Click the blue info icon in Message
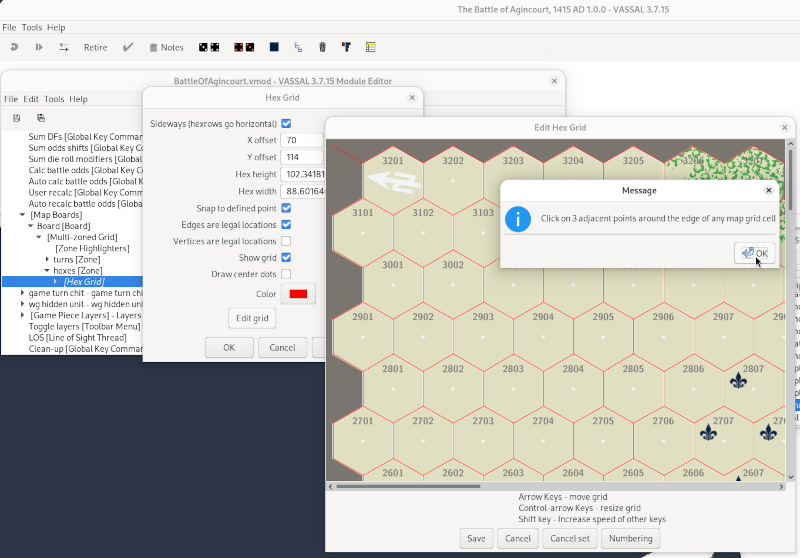This screenshot has height=558, width=800. 518,219
